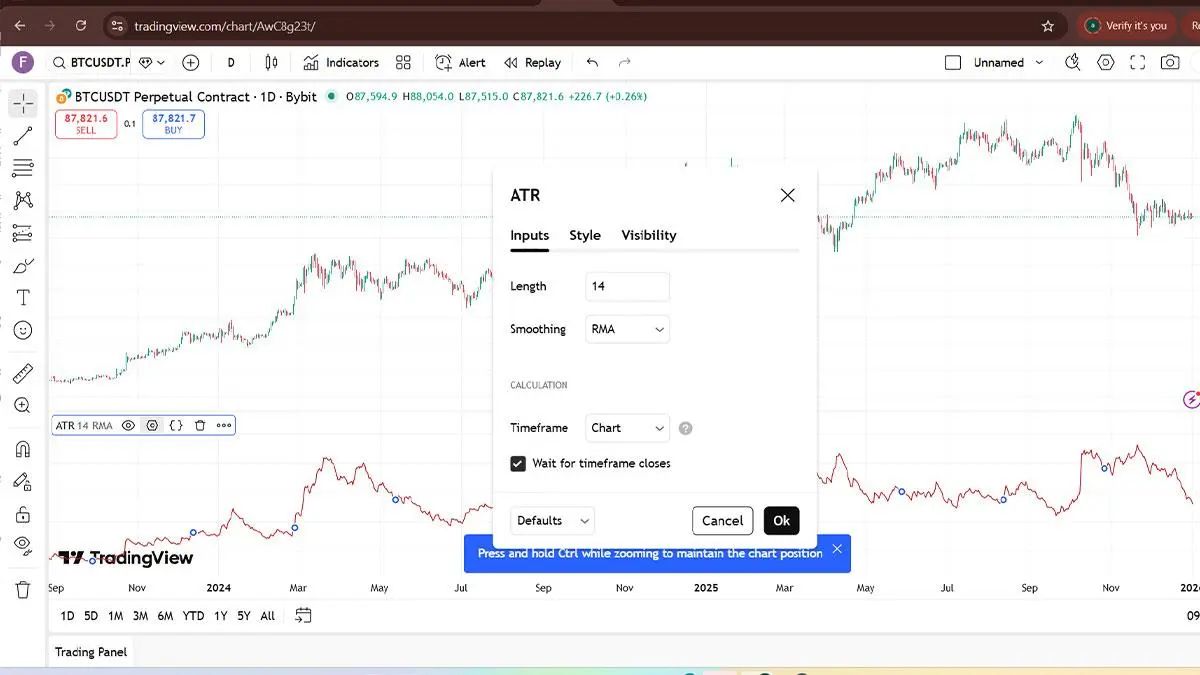The width and height of the screenshot is (1200, 675).
Task: Click the Length input field
Action: pos(627,286)
